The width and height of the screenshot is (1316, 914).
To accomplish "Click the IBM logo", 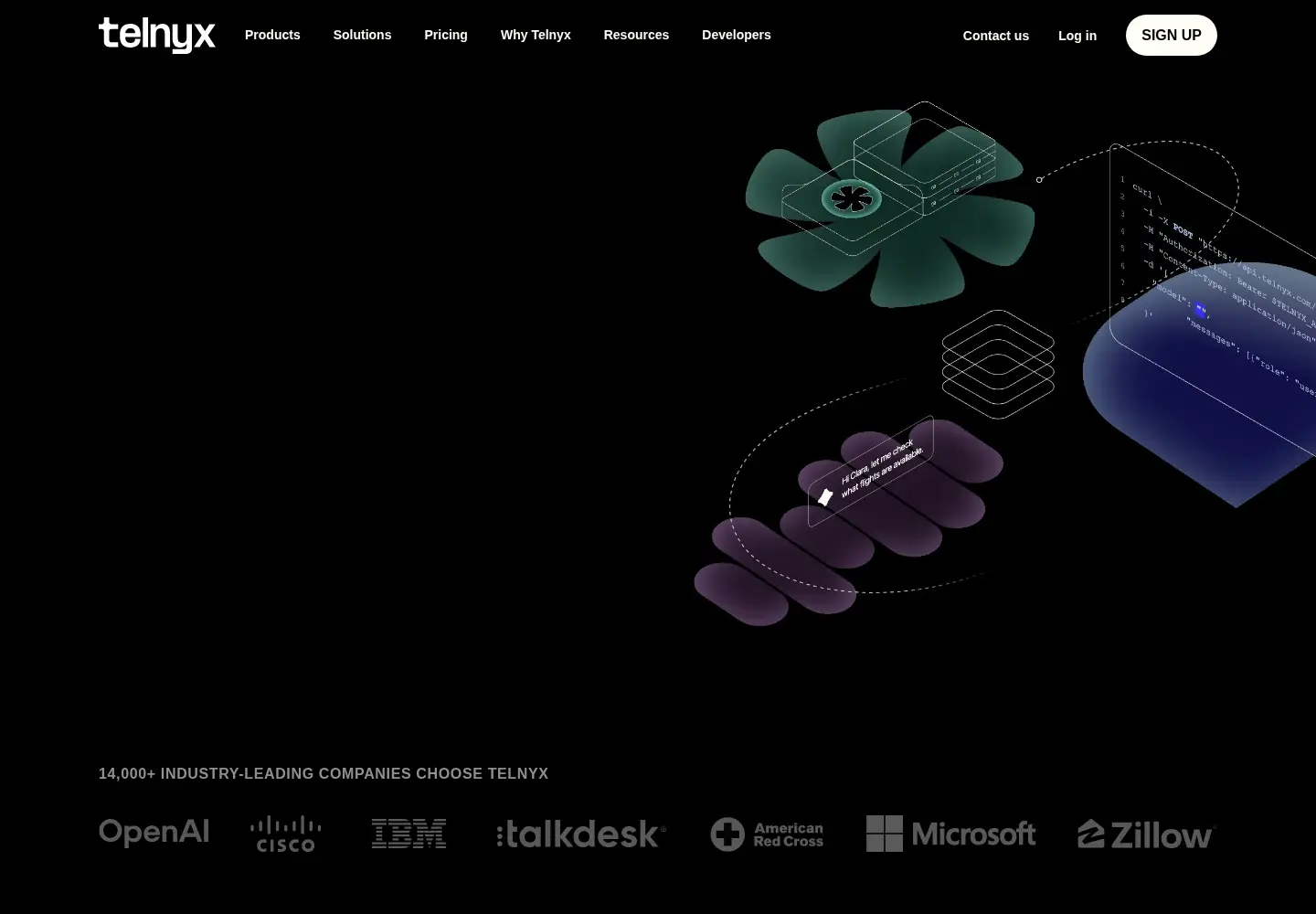I will click(409, 834).
